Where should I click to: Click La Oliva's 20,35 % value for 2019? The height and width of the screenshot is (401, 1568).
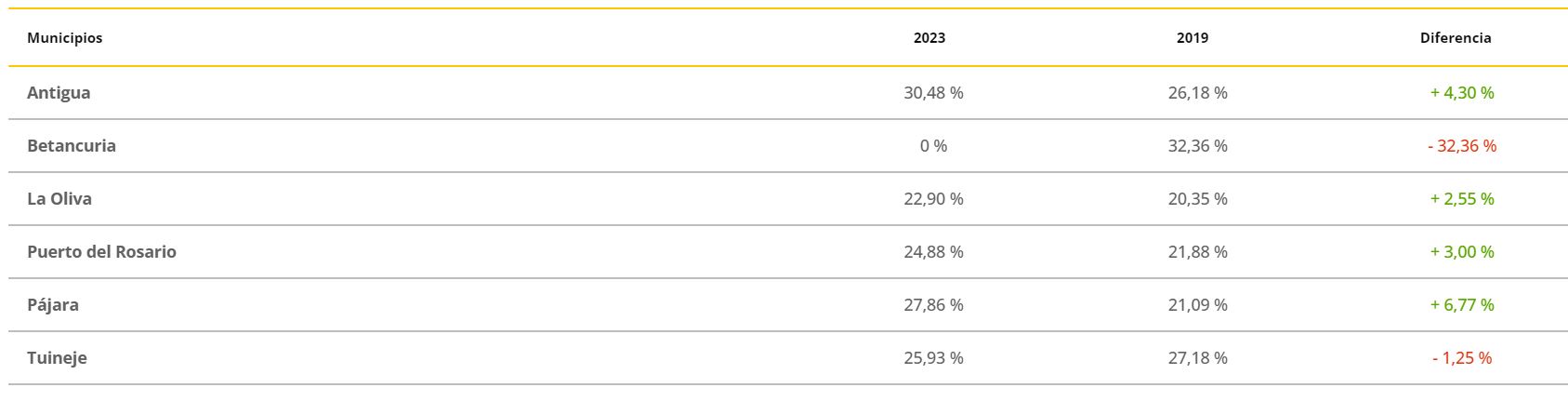(x=1197, y=199)
